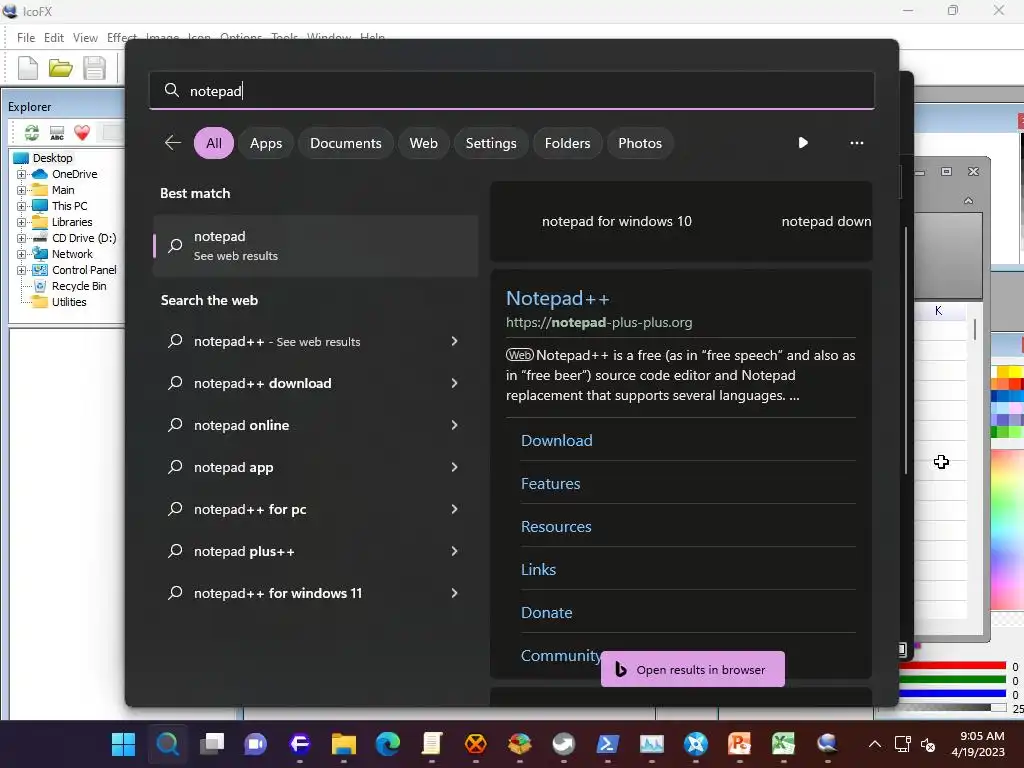
Task: Click the IcoFX icon on the taskbar
Action: 827,744
